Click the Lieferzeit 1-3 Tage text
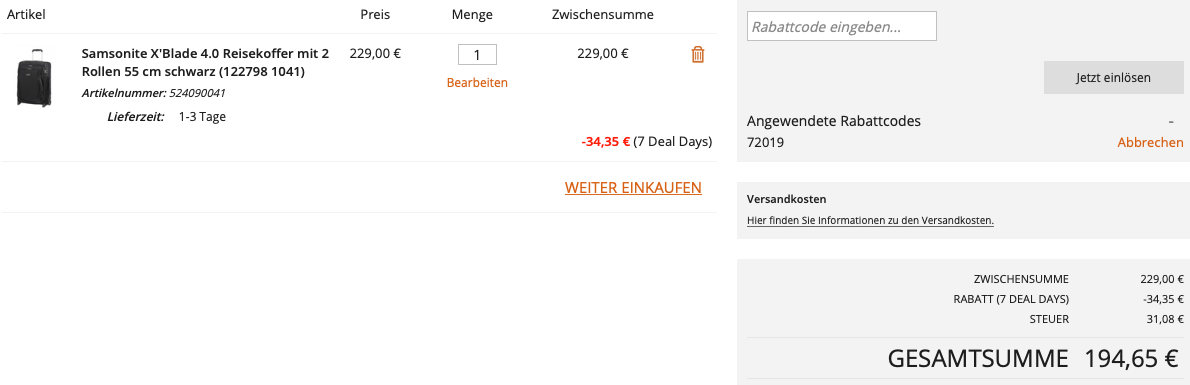The image size is (1190, 385). tap(166, 117)
